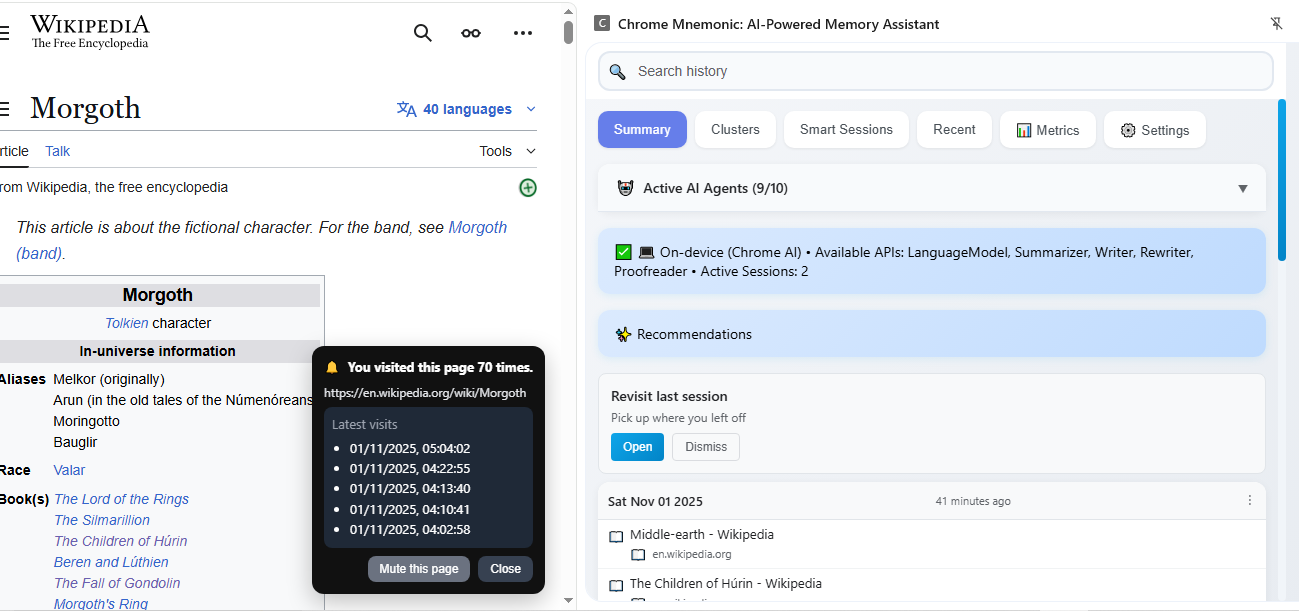
Task: Click the Wikipedia page vertical scrollbar thumb
Action: pyautogui.click(x=568, y=32)
